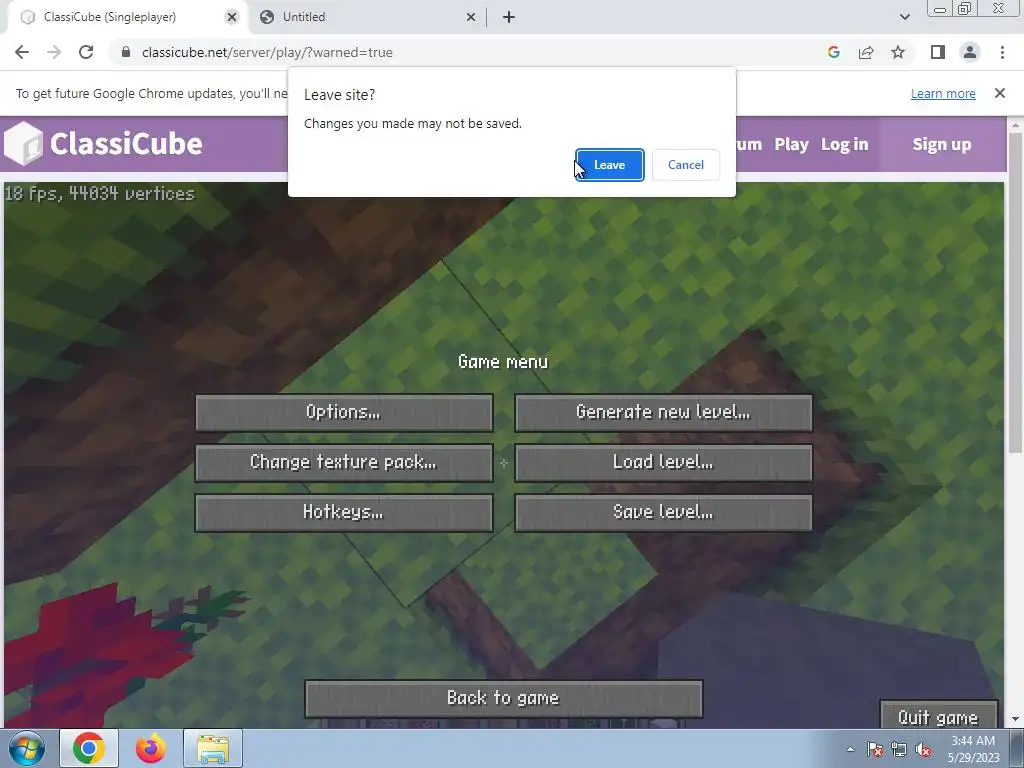Open File Explorer from the taskbar
Viewport: 1024px width, 768px height.
click(213, 748)
